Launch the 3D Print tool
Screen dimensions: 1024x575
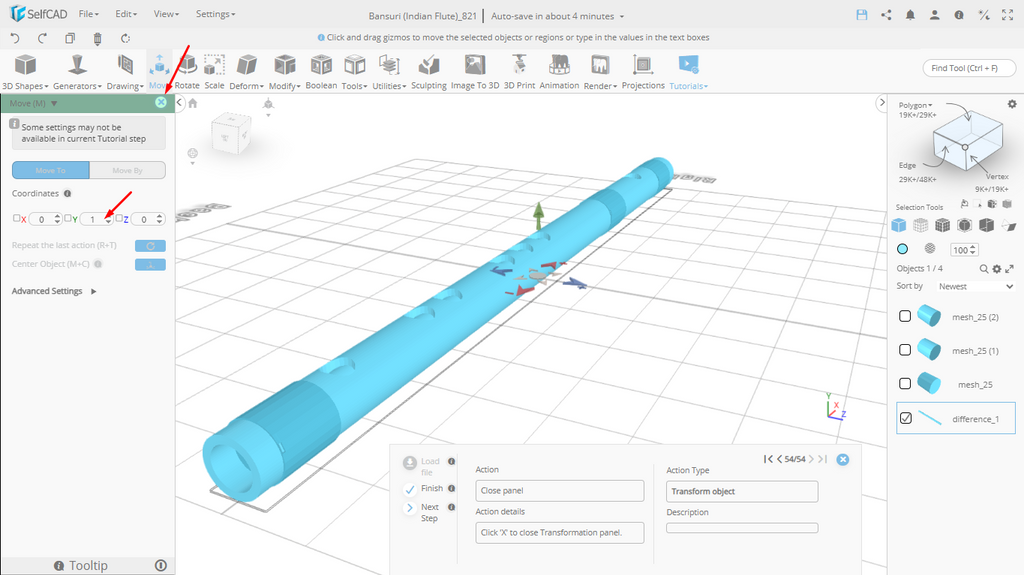519,71
